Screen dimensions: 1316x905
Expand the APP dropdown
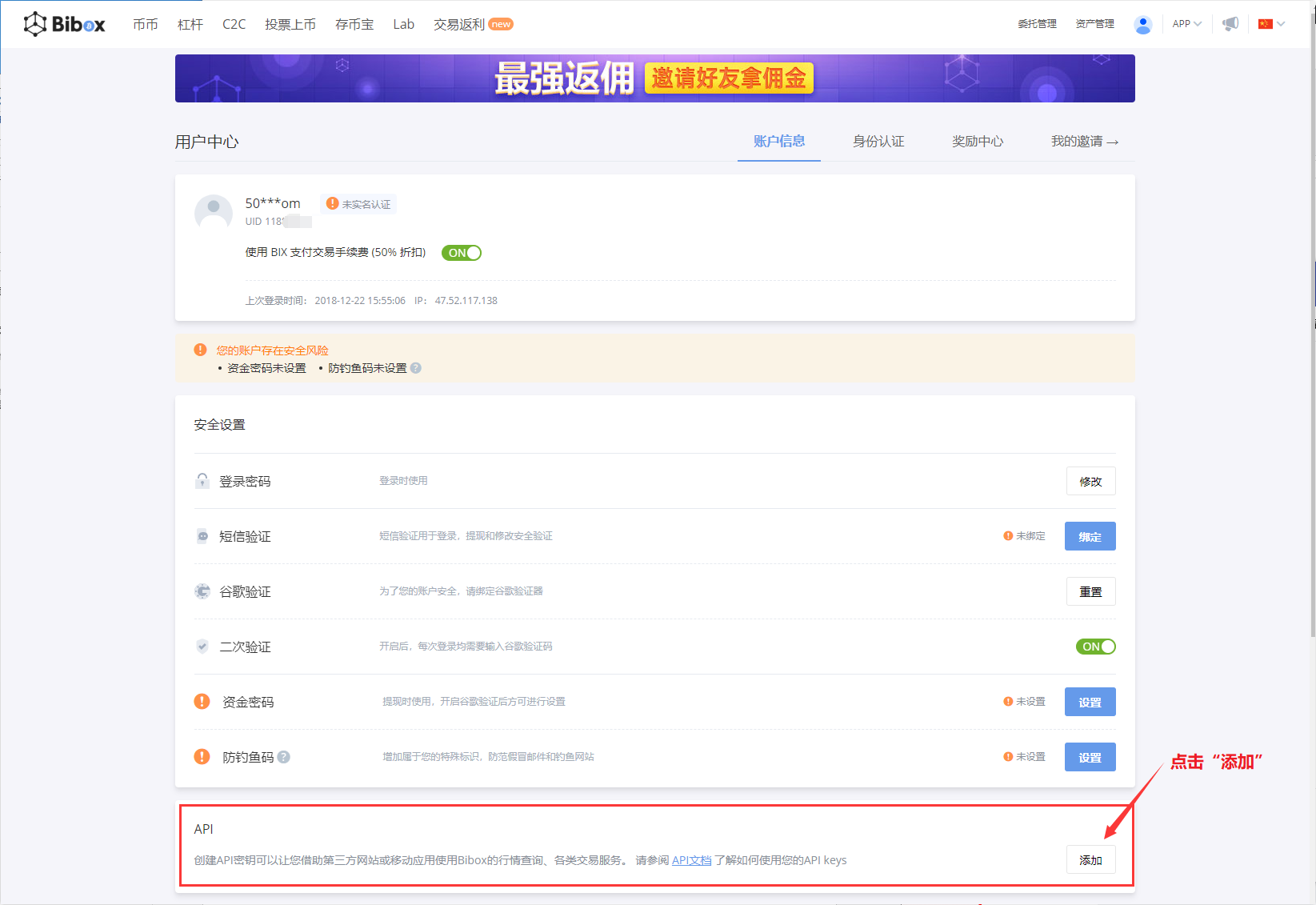pos(1187,24)
